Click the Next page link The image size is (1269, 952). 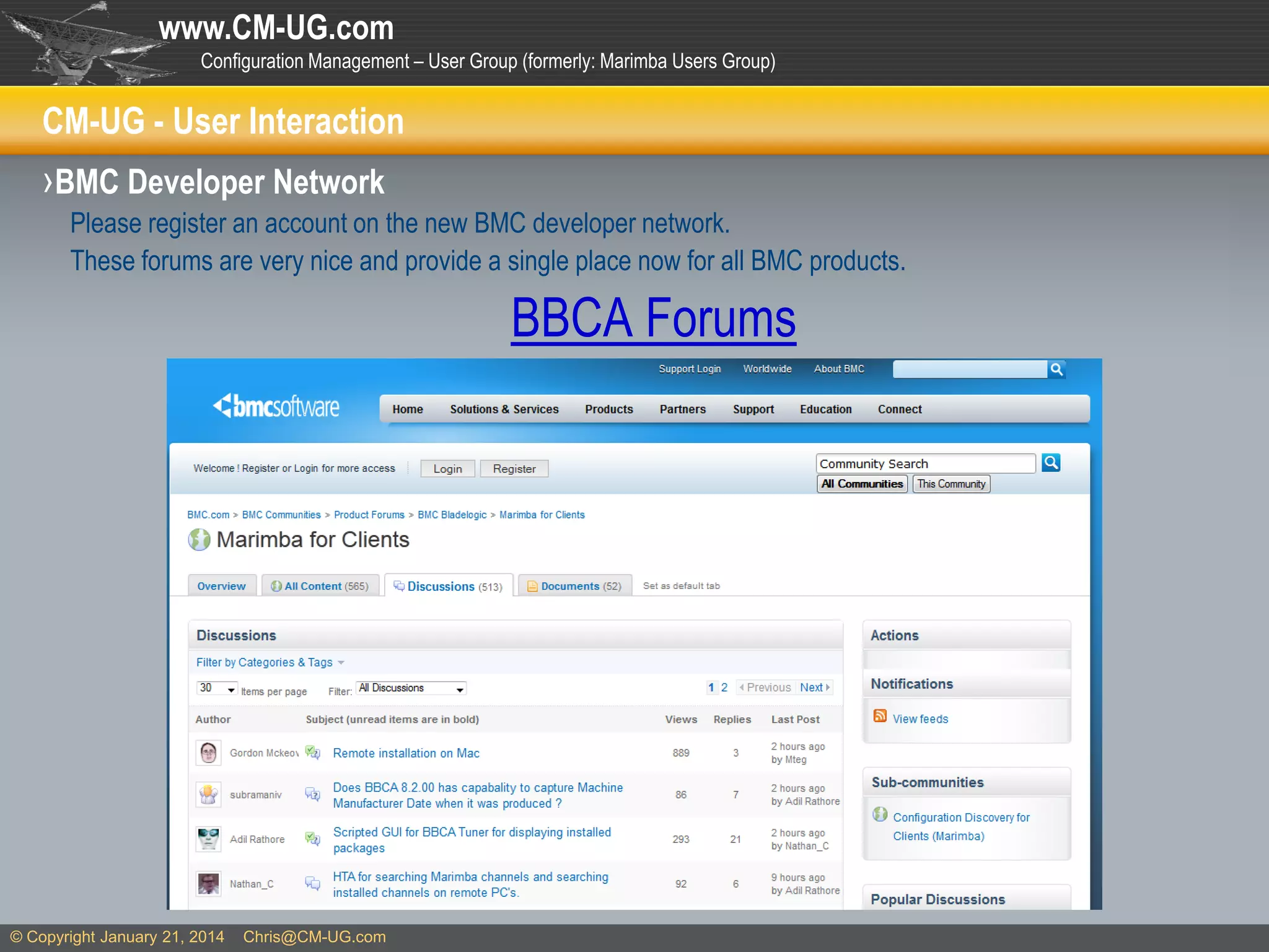tap(814, 688)
